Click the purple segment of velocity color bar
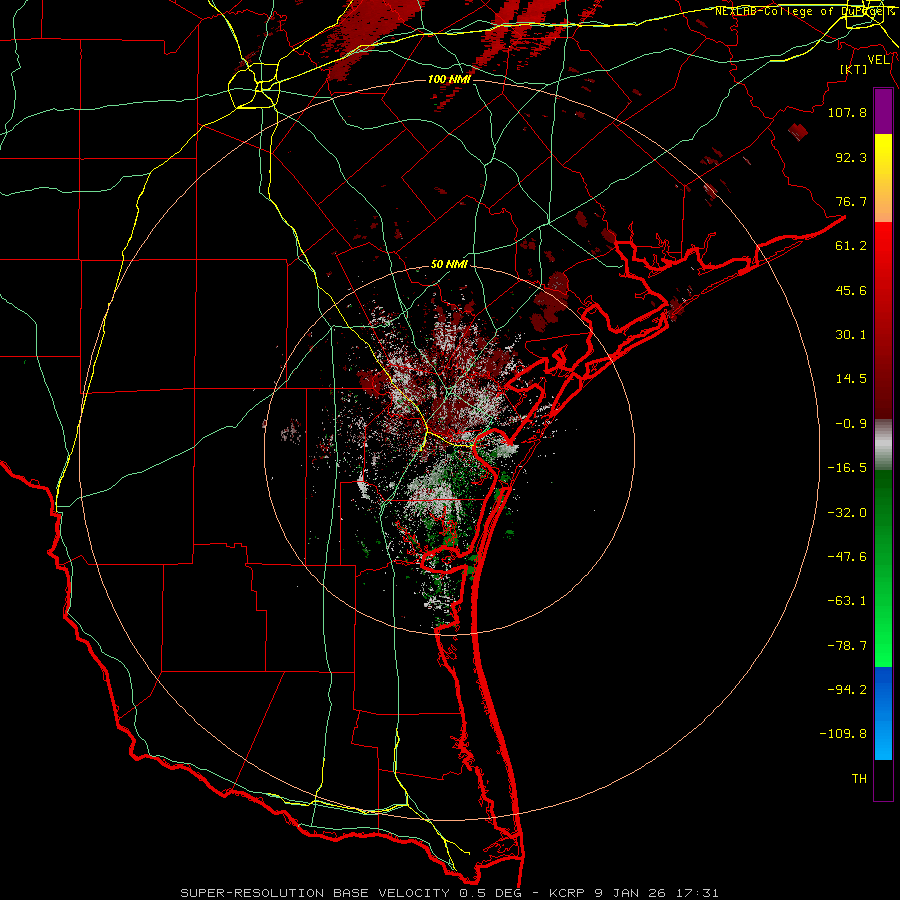Image resolution: width=900 pixels, height=900 pixels. coord(883,111)
